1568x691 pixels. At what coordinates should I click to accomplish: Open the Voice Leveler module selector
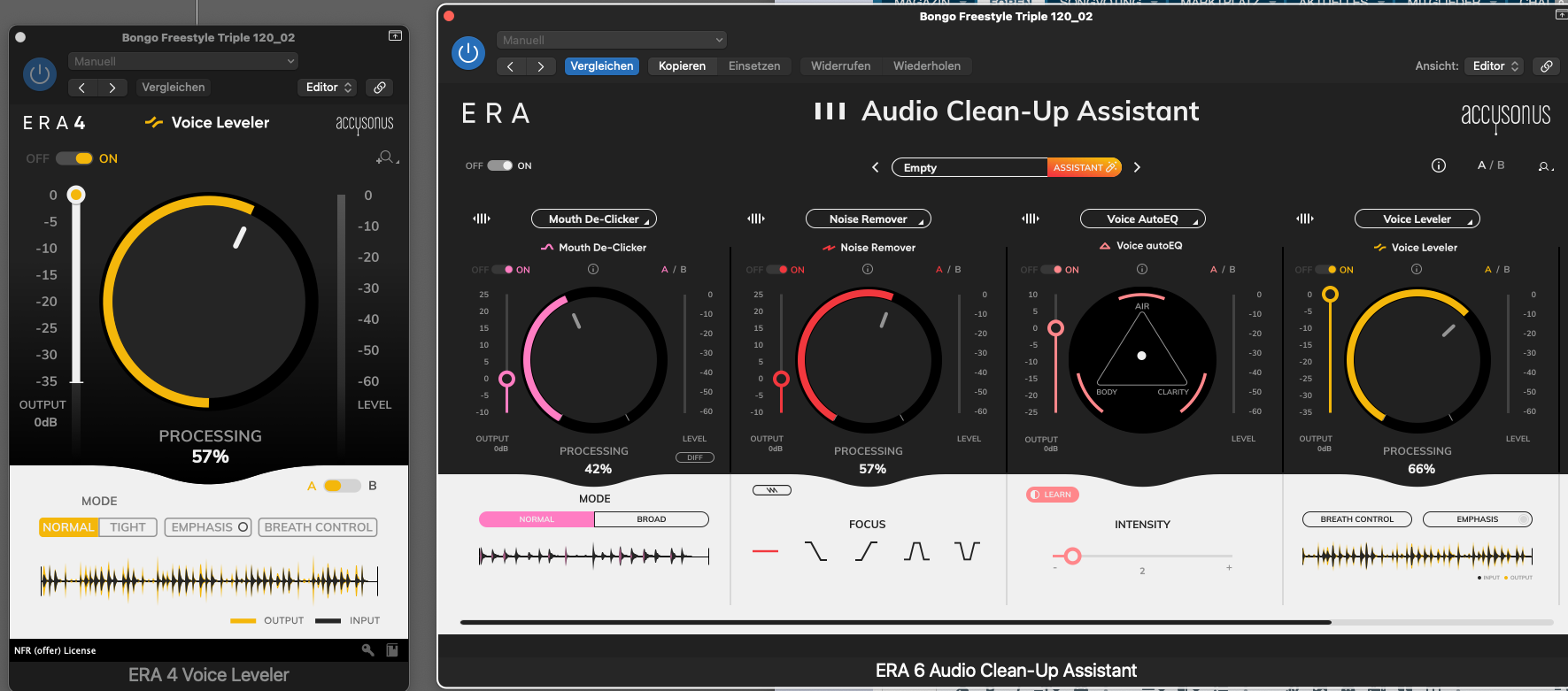1417,219
